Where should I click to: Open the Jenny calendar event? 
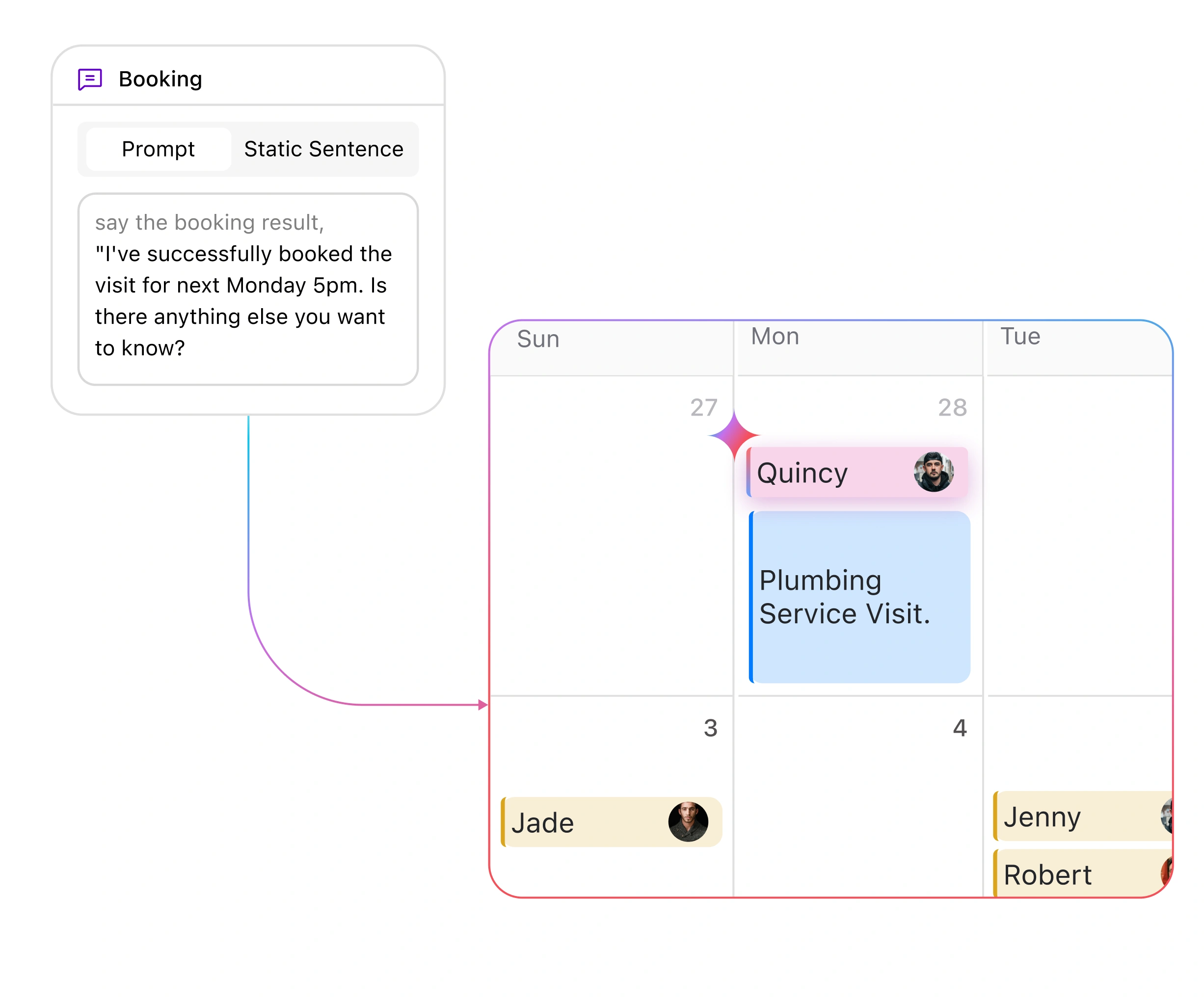(x=1072, y=817)
